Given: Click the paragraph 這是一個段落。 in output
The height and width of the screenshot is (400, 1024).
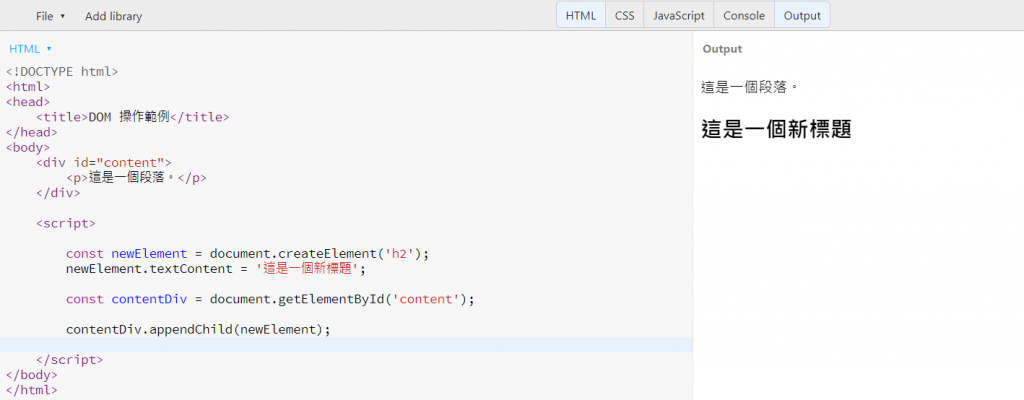Looking at the screenshot, I should pyautogui.click(x=750, y=87).
